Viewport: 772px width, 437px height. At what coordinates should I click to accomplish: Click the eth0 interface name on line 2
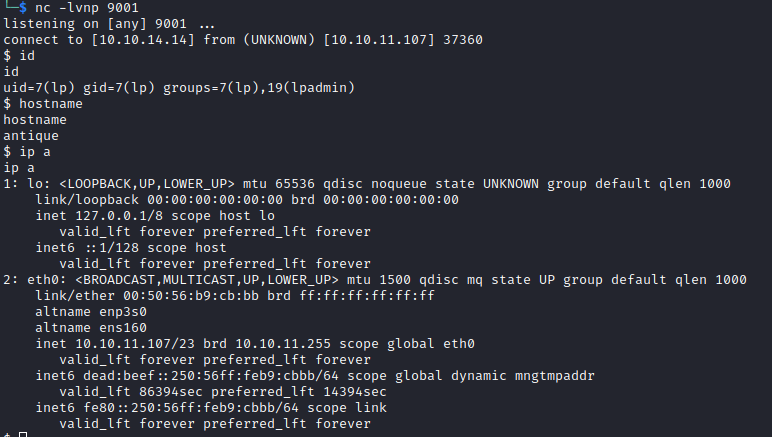pos(43,280)
